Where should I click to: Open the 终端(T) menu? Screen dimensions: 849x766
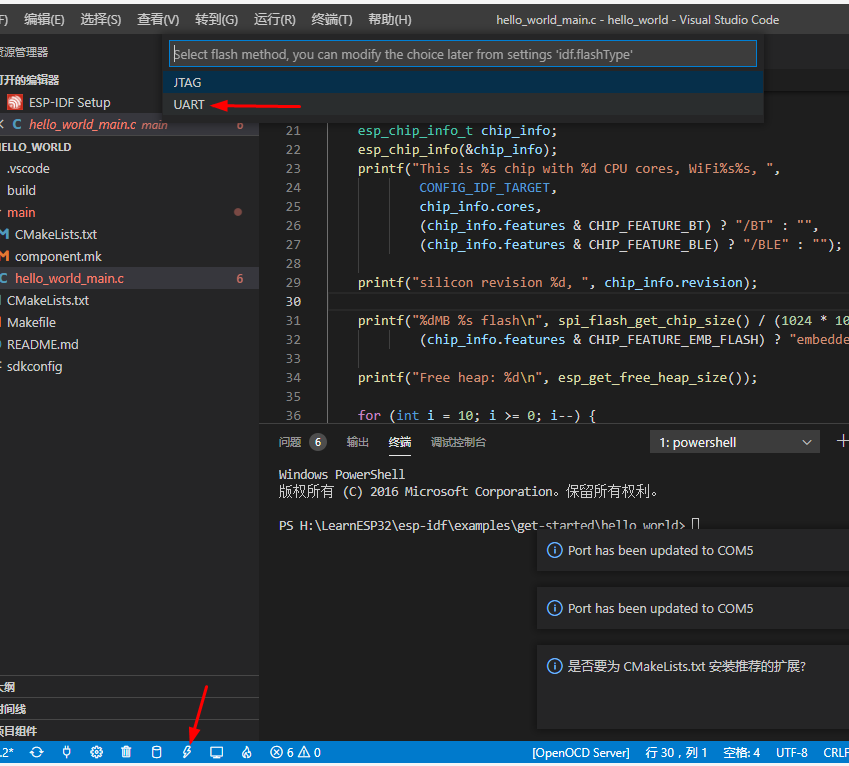point(332,20)
